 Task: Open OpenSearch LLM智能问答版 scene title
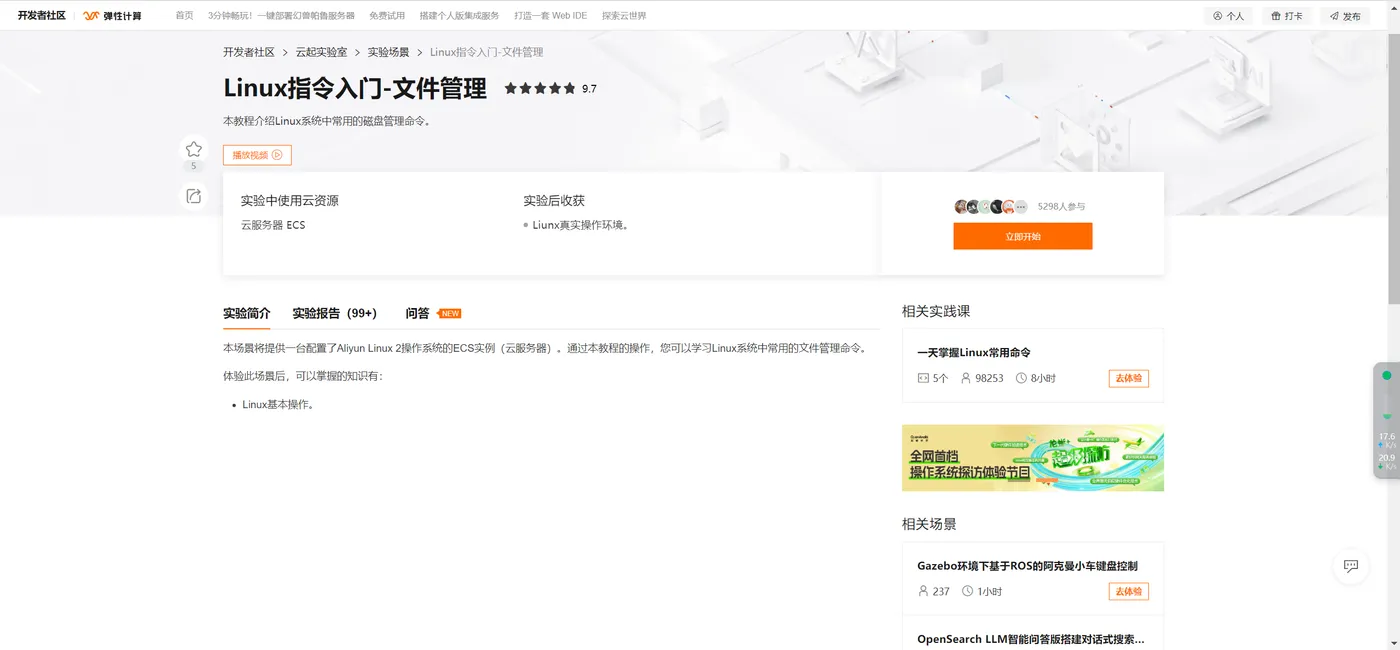point(1031,639)
